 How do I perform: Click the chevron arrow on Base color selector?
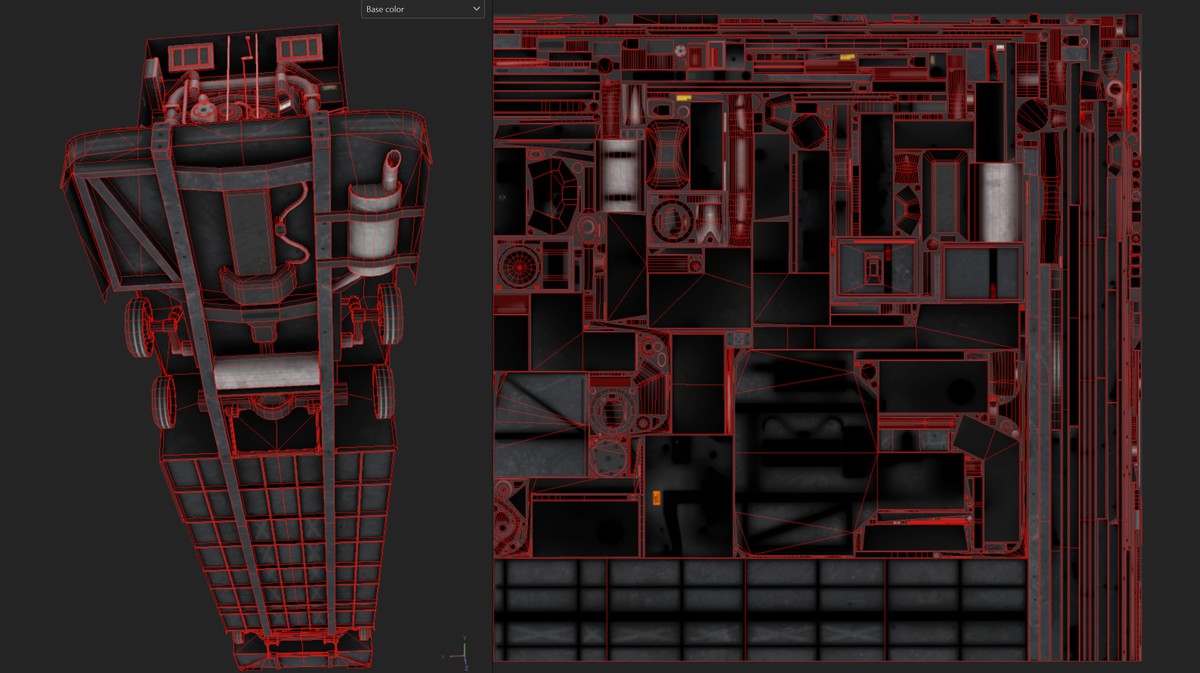point(476,9)
